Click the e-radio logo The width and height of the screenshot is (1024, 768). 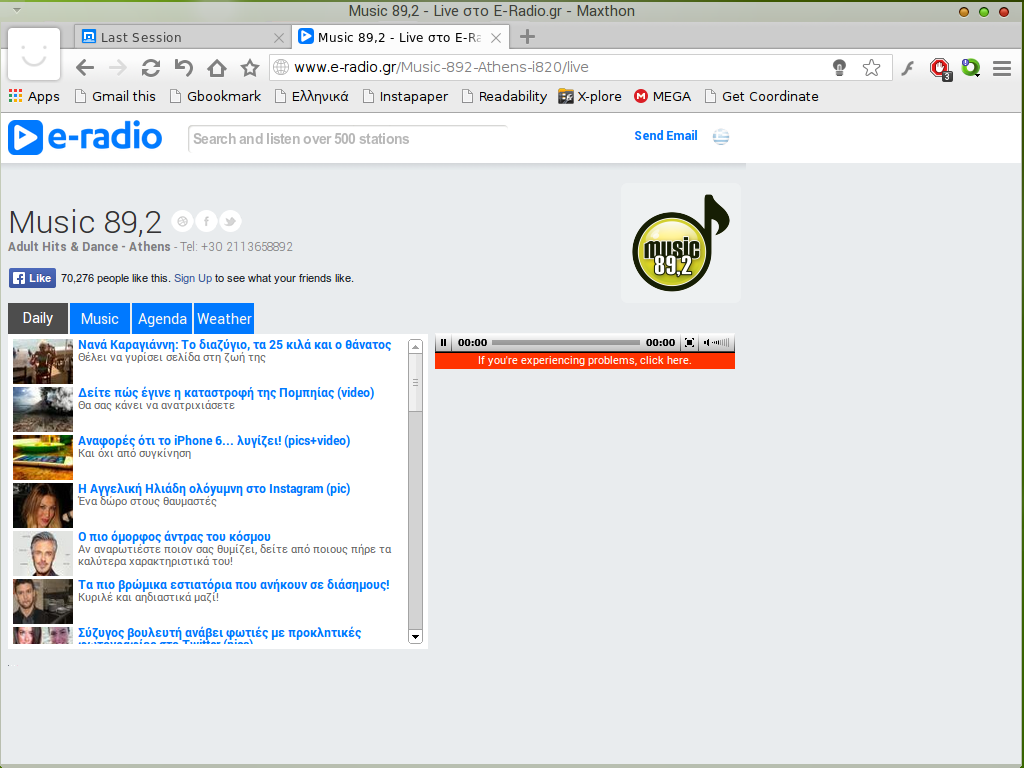(x=85, y=137)
